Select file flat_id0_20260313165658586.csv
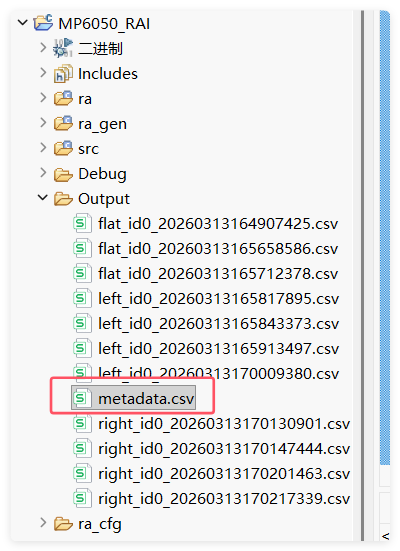Image resolution: width=400 pixels, height=551 pixels. [x=218, y=249]
